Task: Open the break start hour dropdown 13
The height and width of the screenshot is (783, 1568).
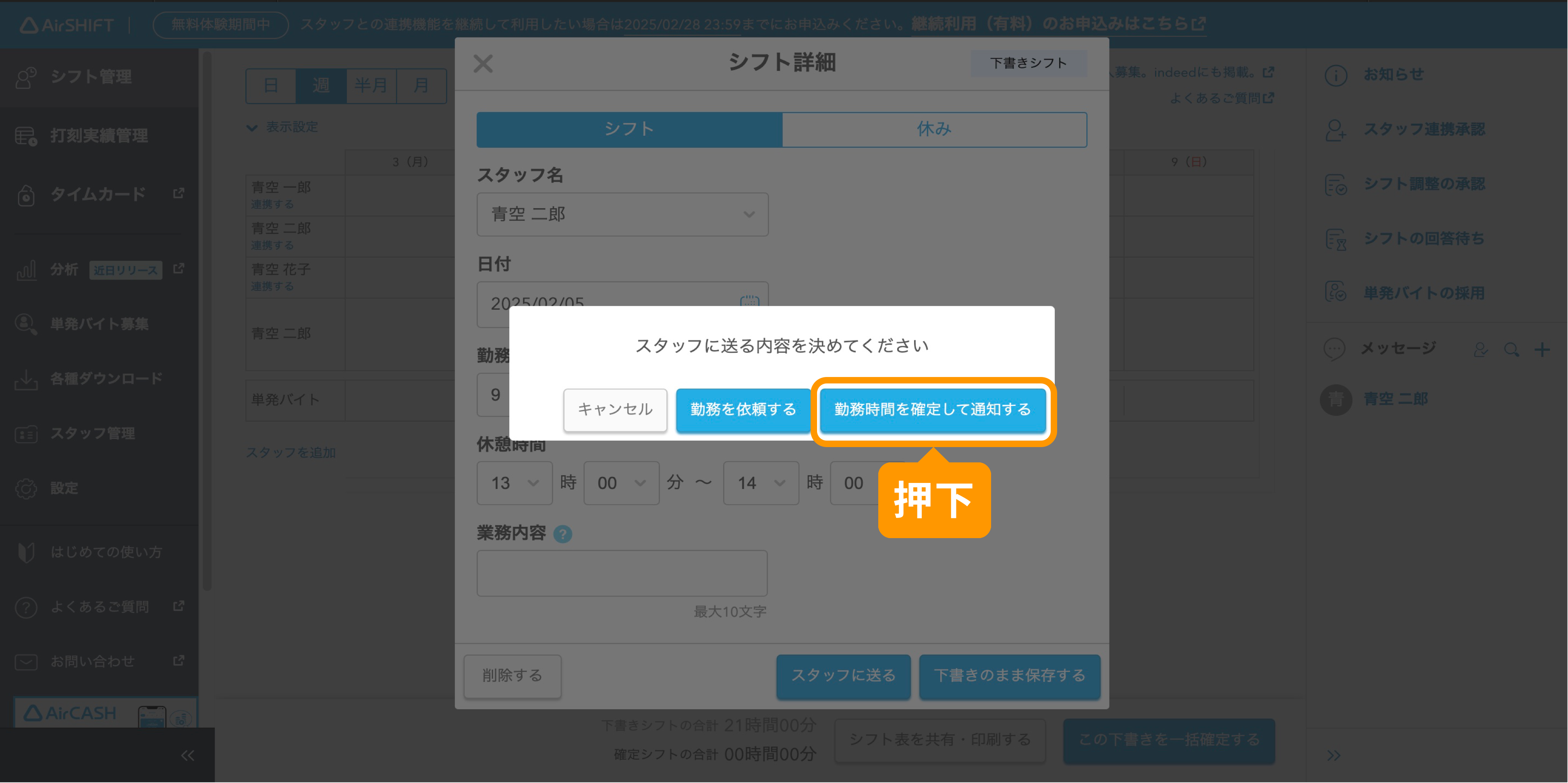Action: pyautogui.click(x=514, y=483)
